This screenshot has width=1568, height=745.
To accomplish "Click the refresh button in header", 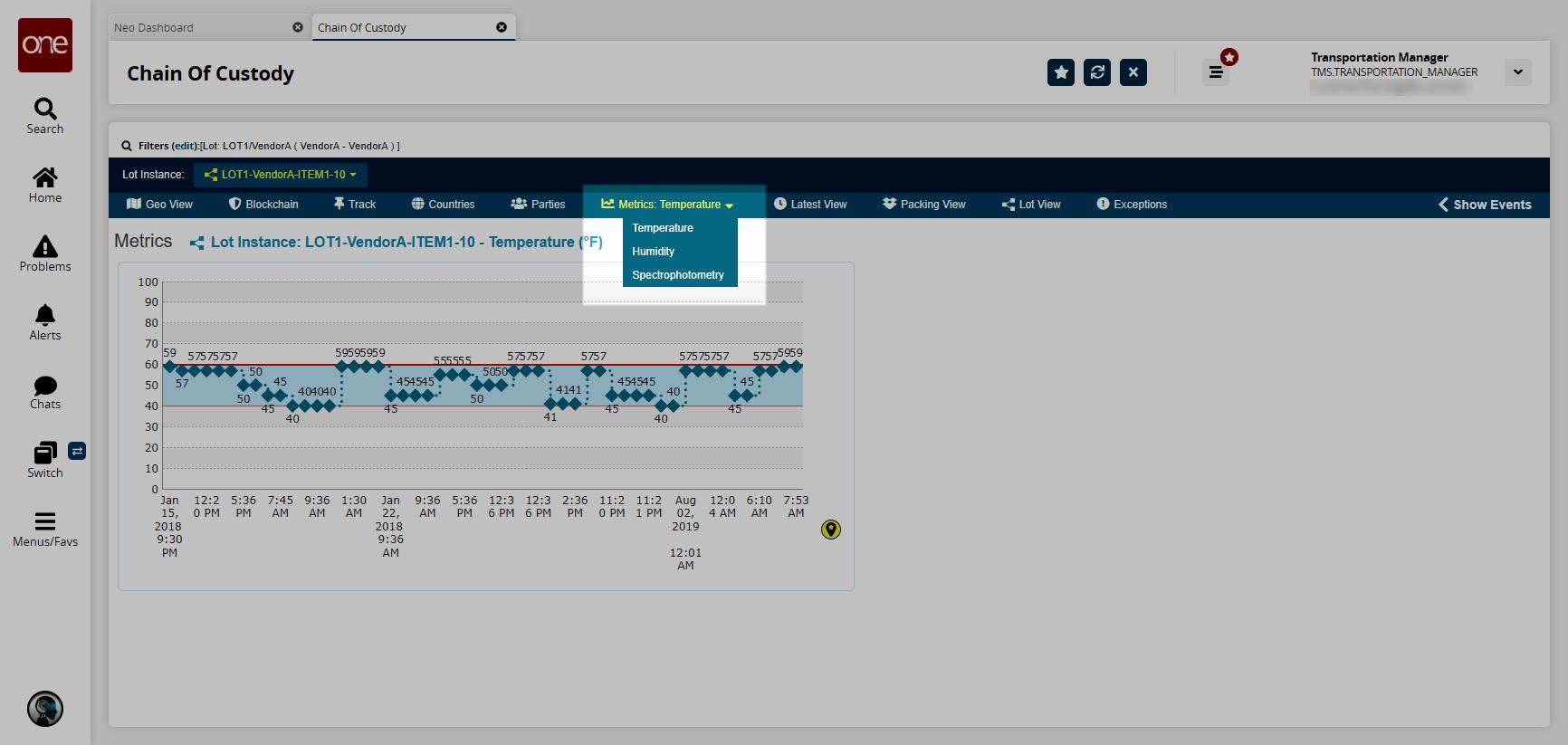I will pyautogui.click(x=1097, y=72).
